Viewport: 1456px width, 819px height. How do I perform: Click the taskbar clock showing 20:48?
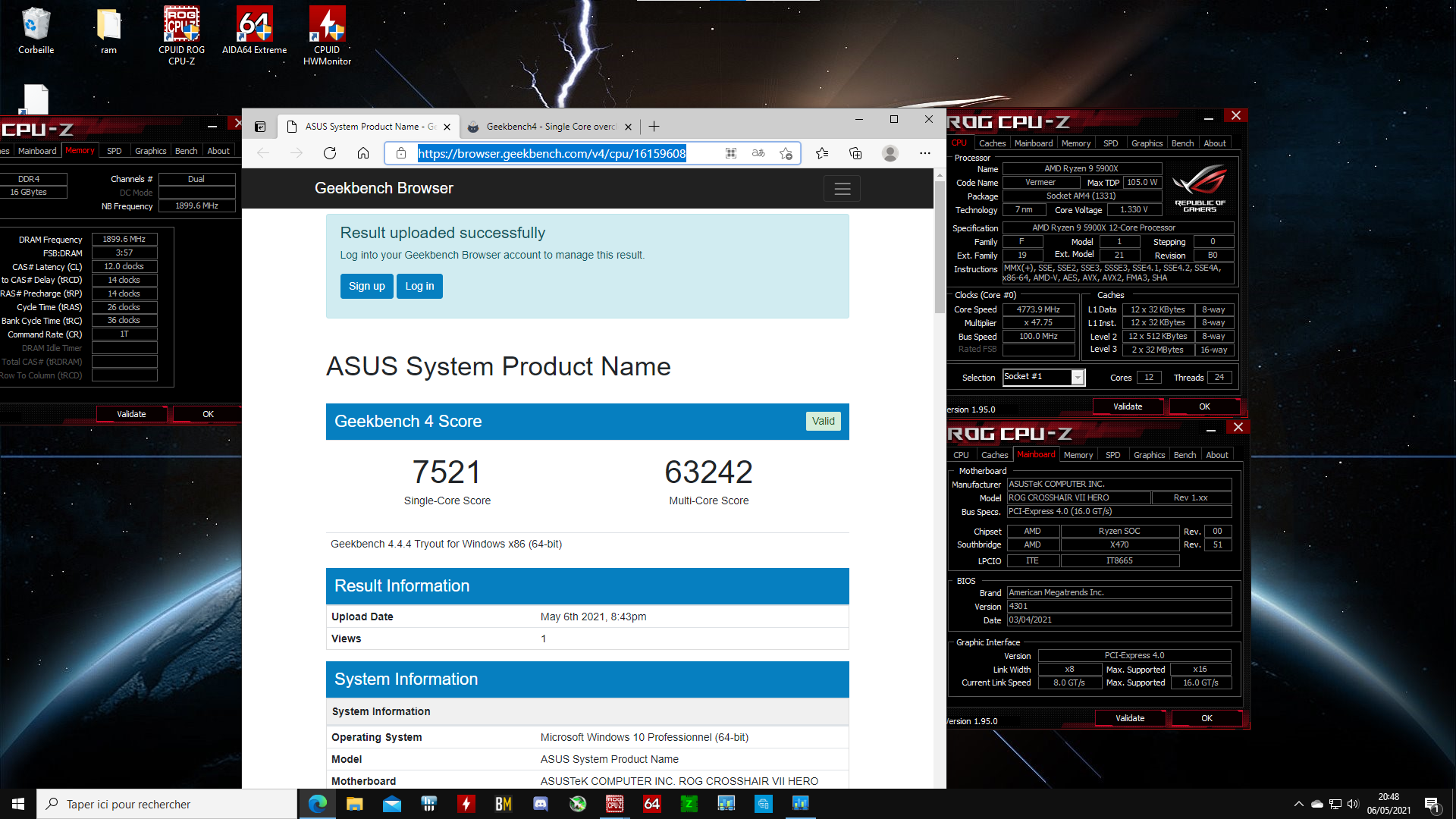click(1389, 804)
